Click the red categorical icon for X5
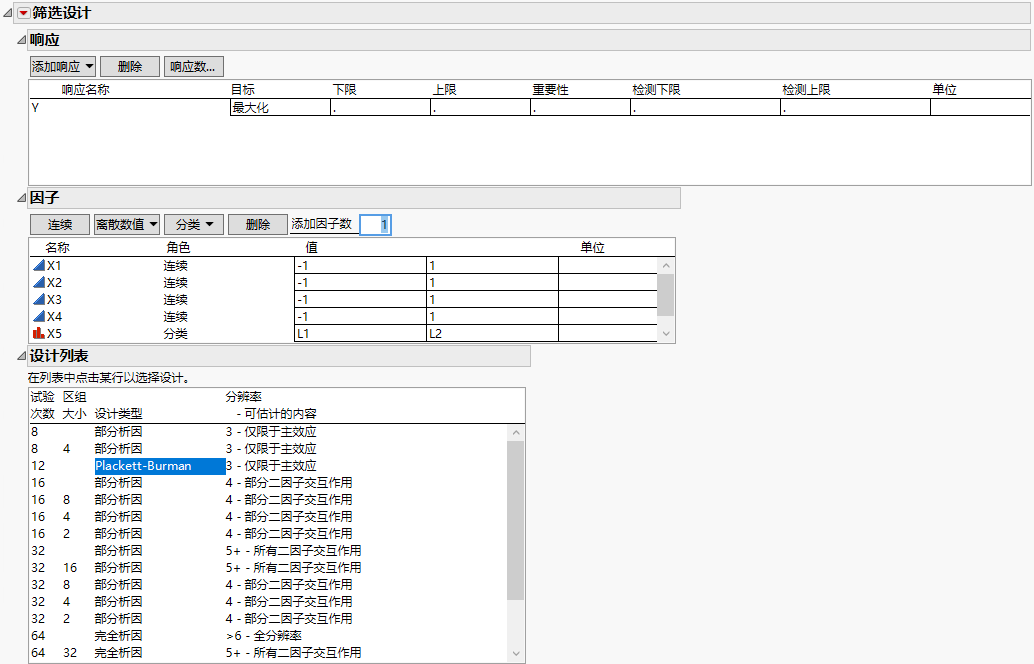Image resolution: width=1034 pixels, height=664 pixels. click(x=39, y=334)
